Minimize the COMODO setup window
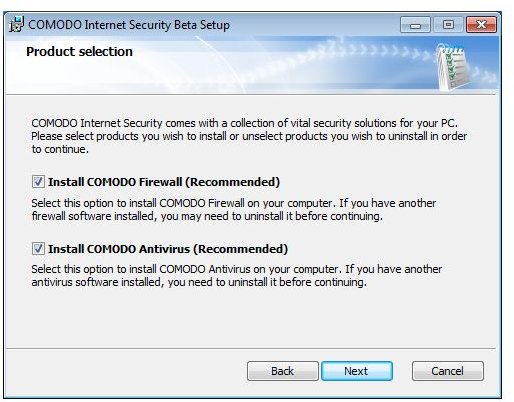This screenshot has height=402, width=514. 415,25
